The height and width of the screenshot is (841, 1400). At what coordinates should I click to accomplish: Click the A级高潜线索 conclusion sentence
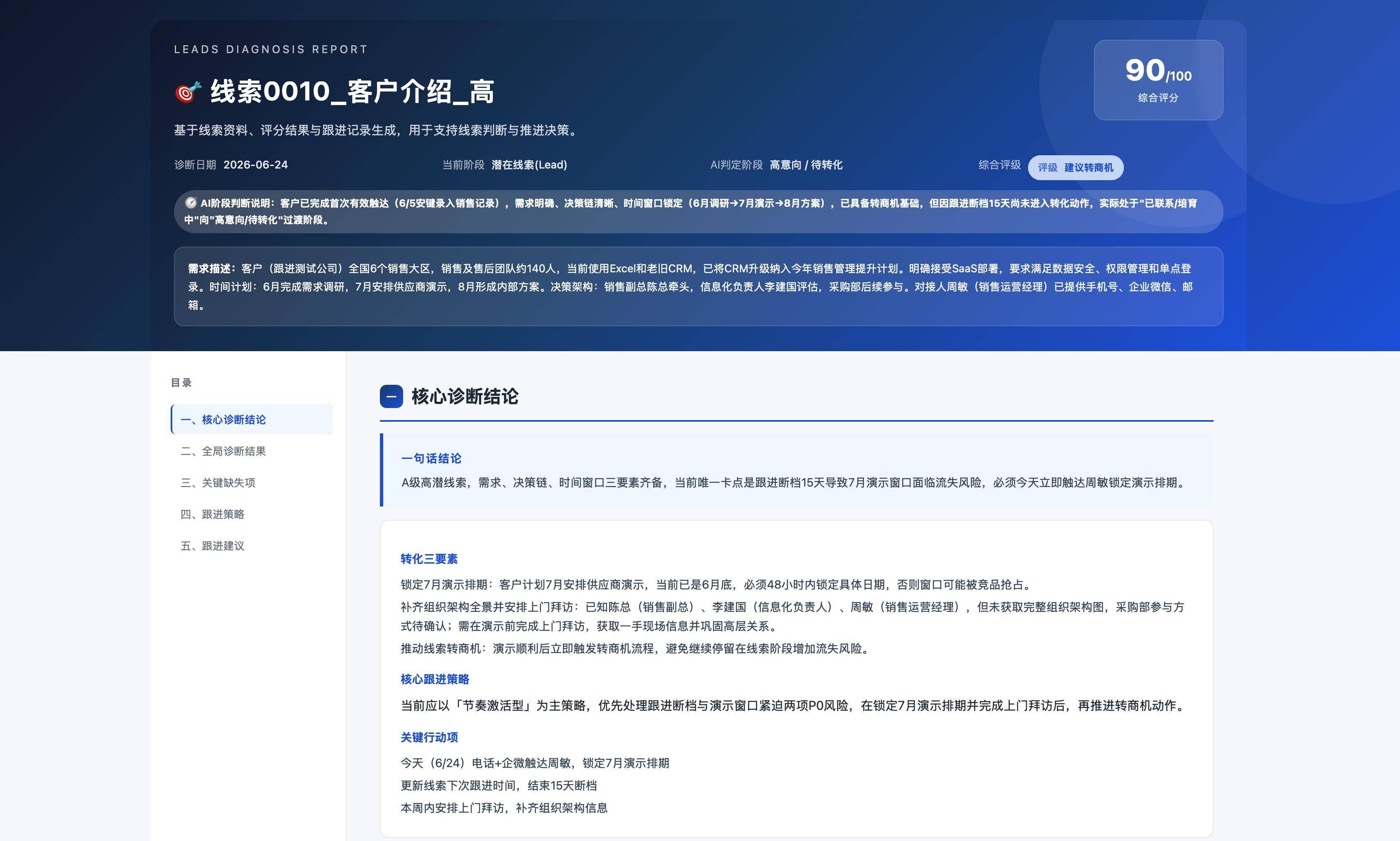pyautogui.click(x=795, y=483)
